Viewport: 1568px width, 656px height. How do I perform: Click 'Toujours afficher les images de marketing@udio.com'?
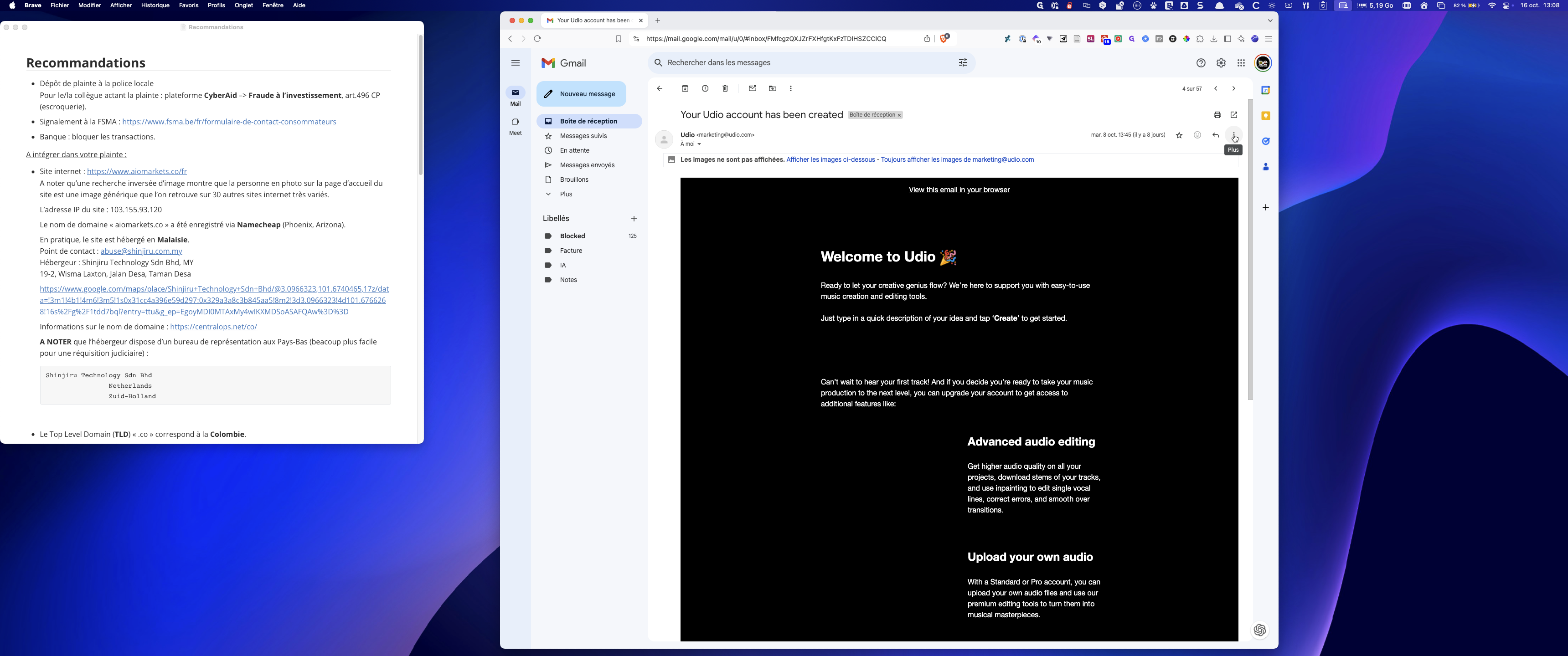pyautogui.click(x=958, y=159)
